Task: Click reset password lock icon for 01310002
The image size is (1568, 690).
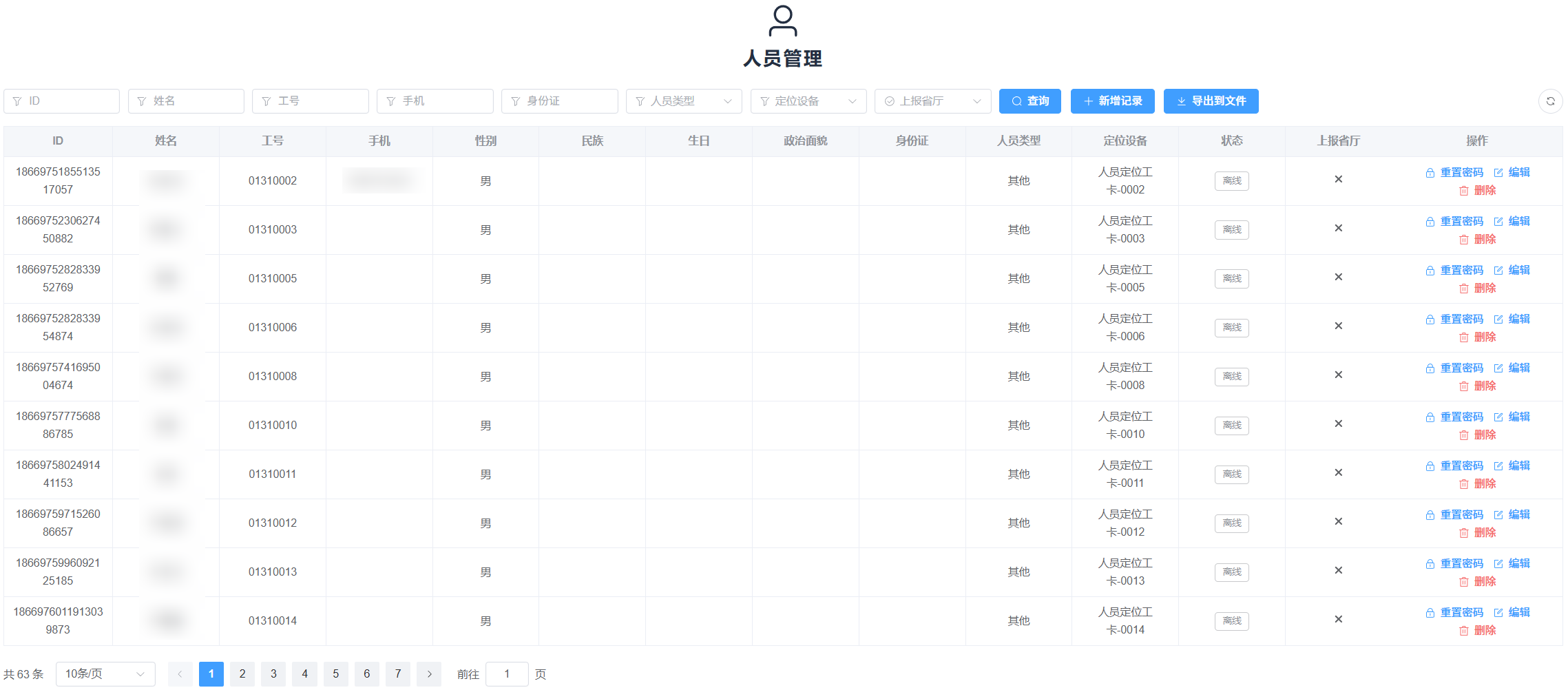Action: click(1430, 173)
